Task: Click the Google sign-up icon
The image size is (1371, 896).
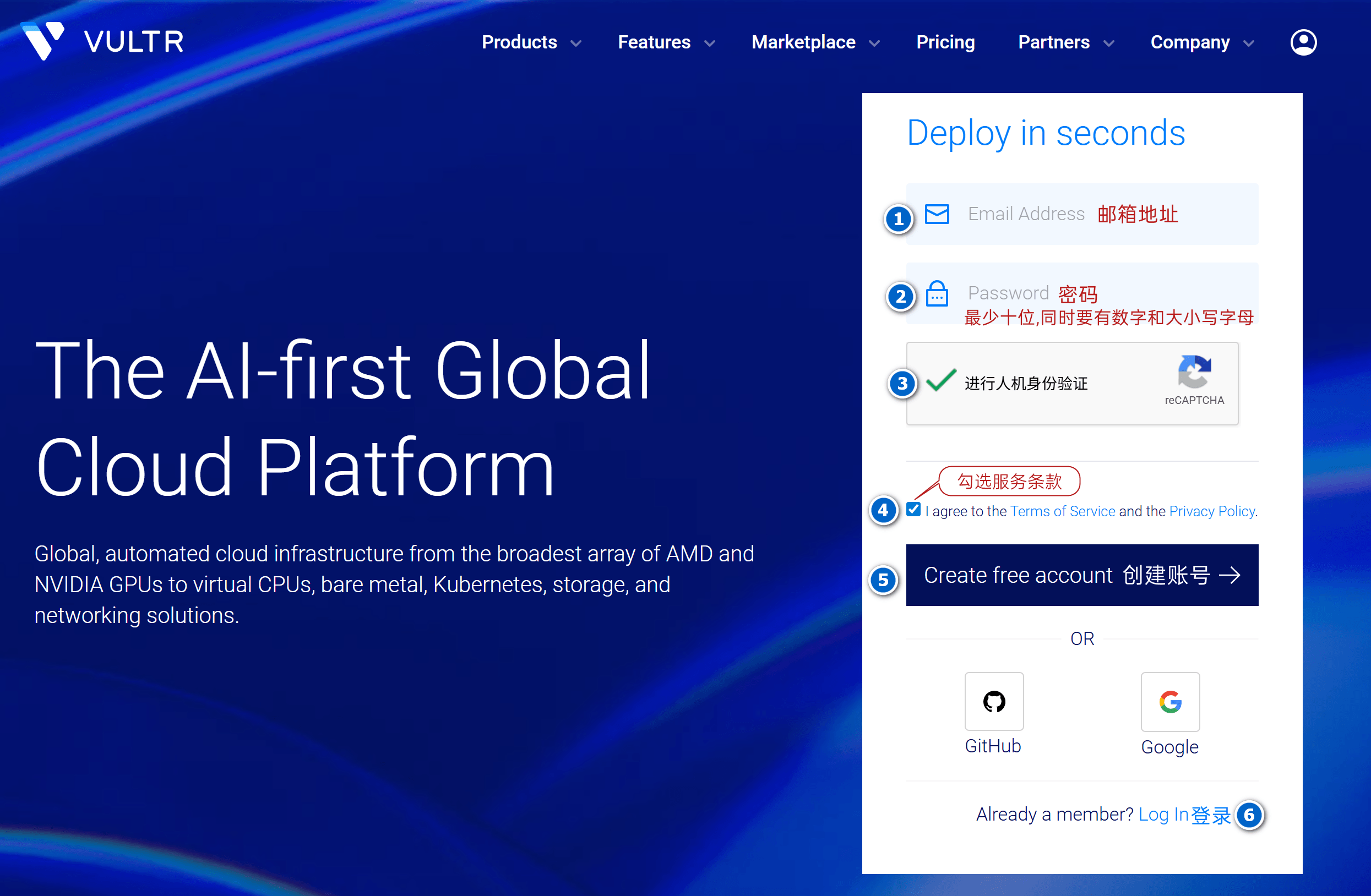Action: coord(1170,701)
